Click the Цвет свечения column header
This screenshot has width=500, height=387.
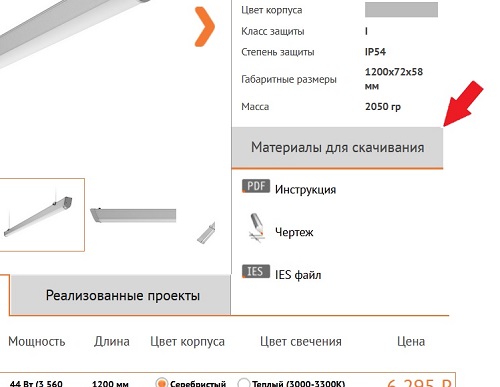pos(301,341)
